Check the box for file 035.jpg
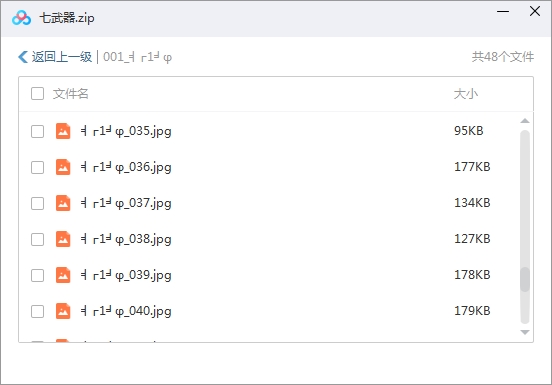The width and height of the screenshot is (552, 385). pyautogui.click(x=37, y=131)
